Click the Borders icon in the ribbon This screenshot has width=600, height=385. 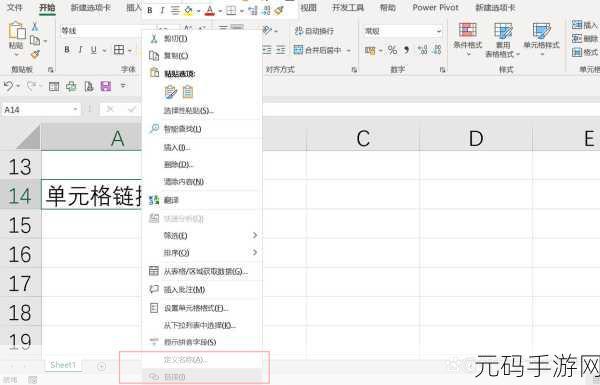click(119, 50)
